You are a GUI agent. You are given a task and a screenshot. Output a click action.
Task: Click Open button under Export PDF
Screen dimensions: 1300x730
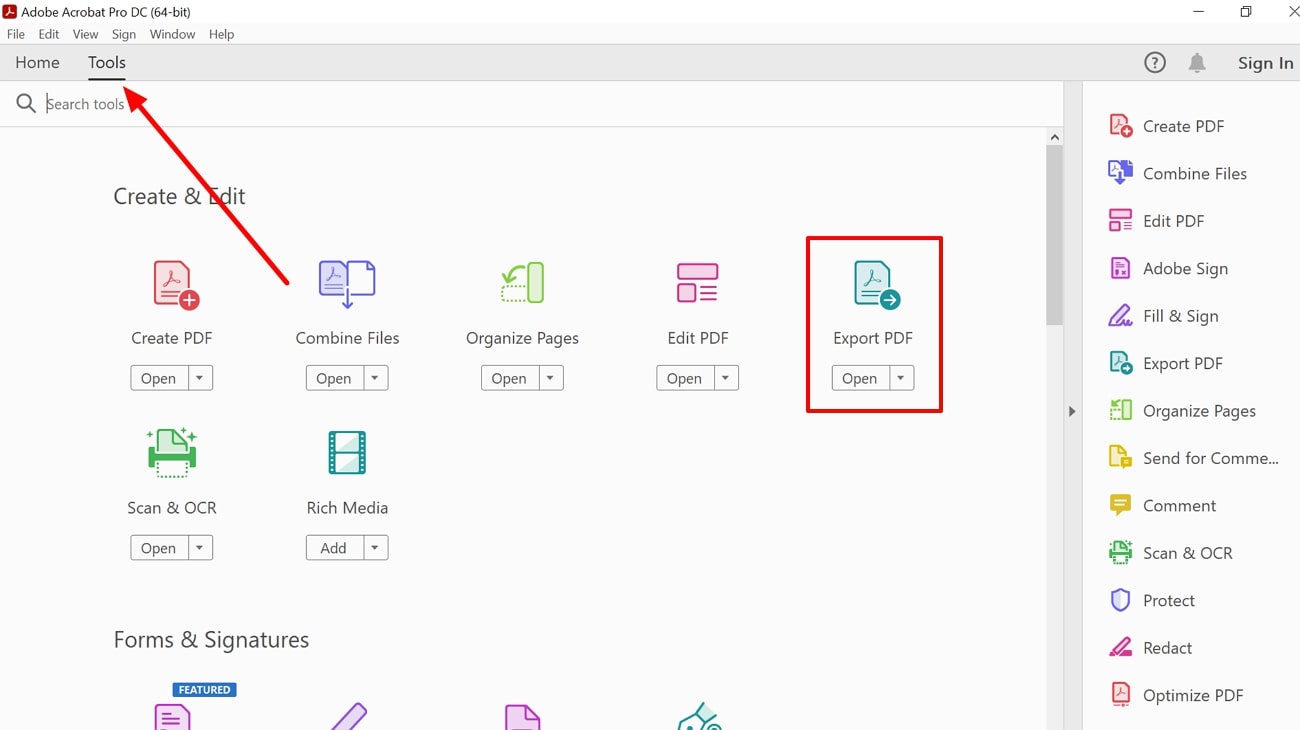tap(860, 378)
